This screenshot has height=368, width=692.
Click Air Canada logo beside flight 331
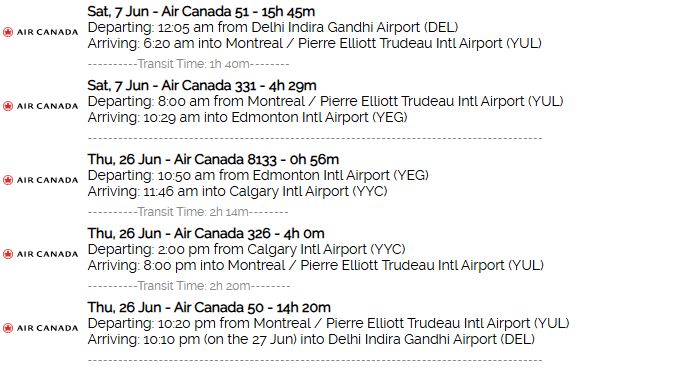40,106
